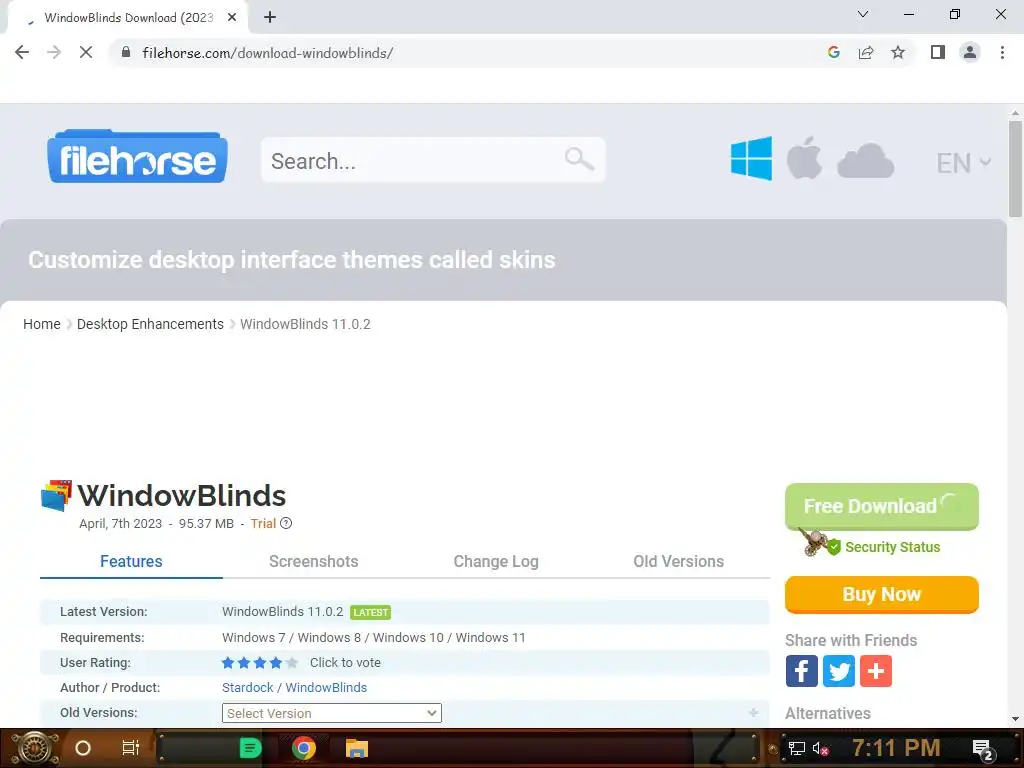Screen dimensions: 1024x768
Task: Open Task View in taskbar
Action: pyautogui.click(x=131, y=748)
